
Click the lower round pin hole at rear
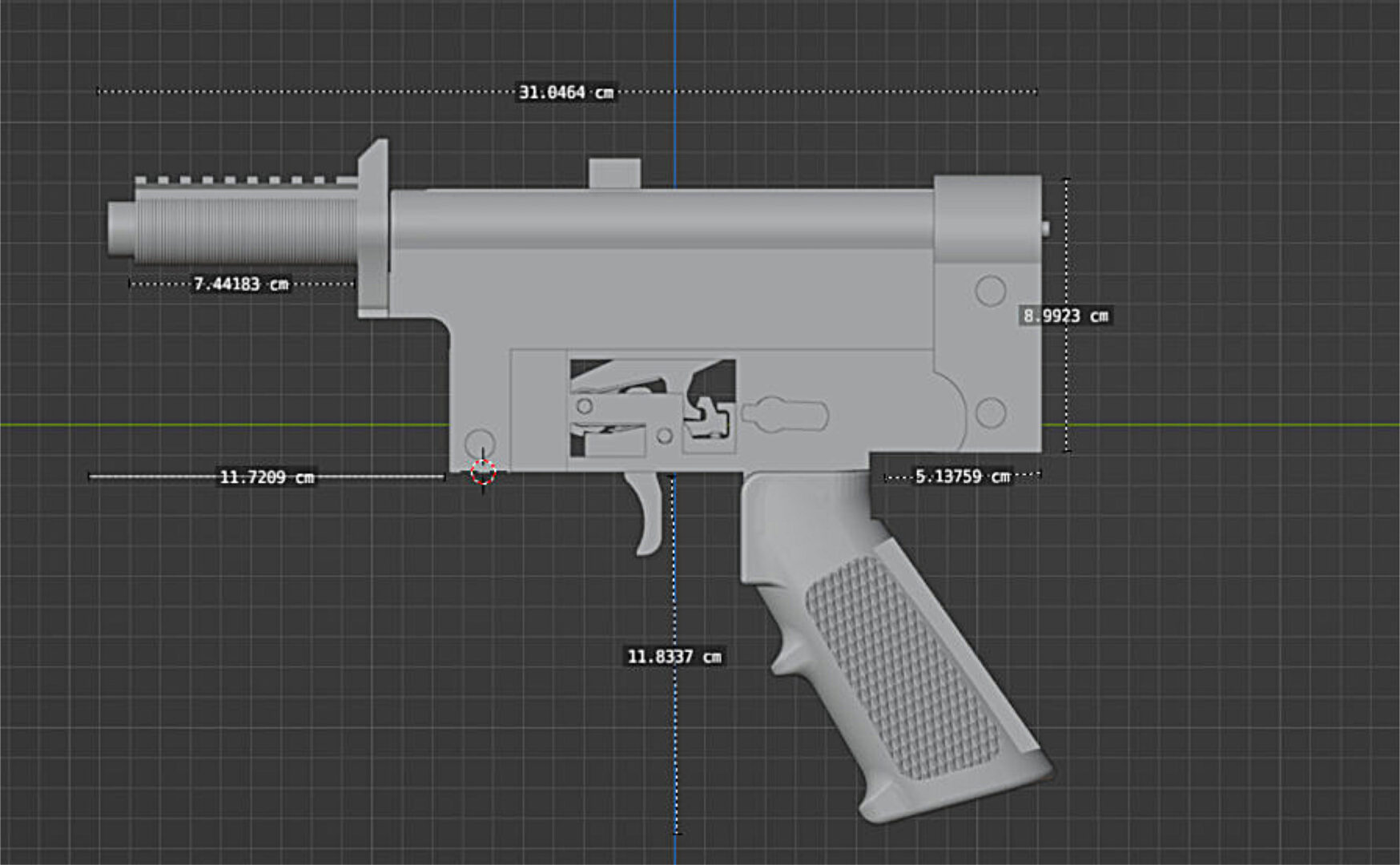990,413
